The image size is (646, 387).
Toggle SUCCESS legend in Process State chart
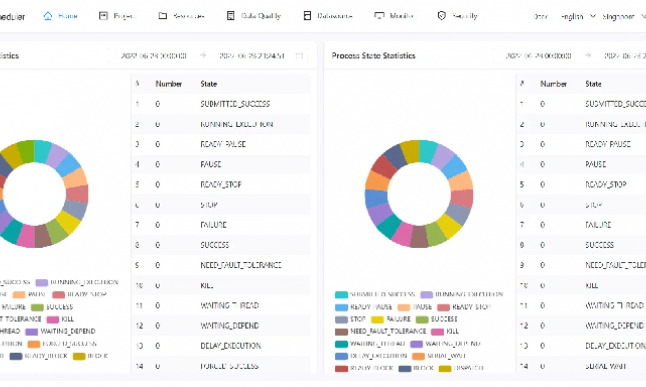[437, 319]
